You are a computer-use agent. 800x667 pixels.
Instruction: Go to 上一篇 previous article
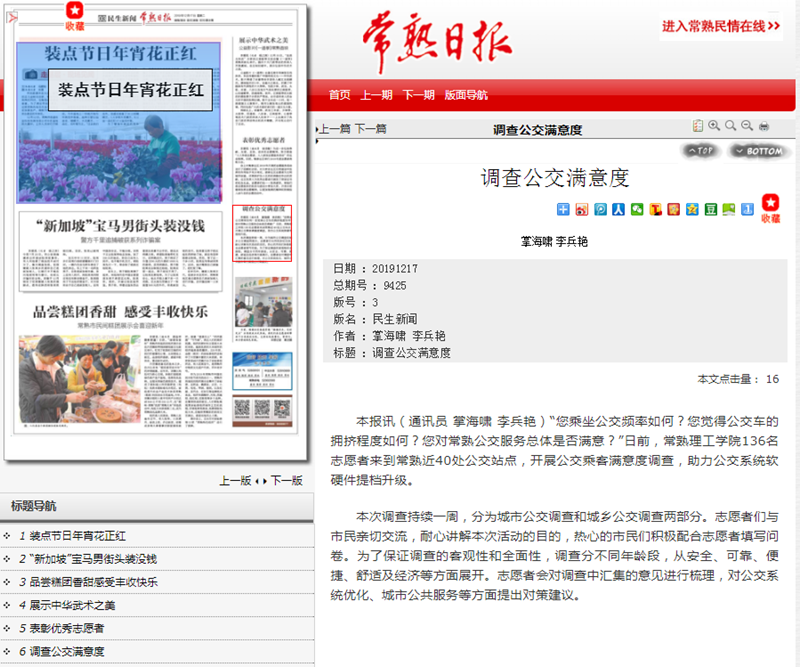point(335,129)
